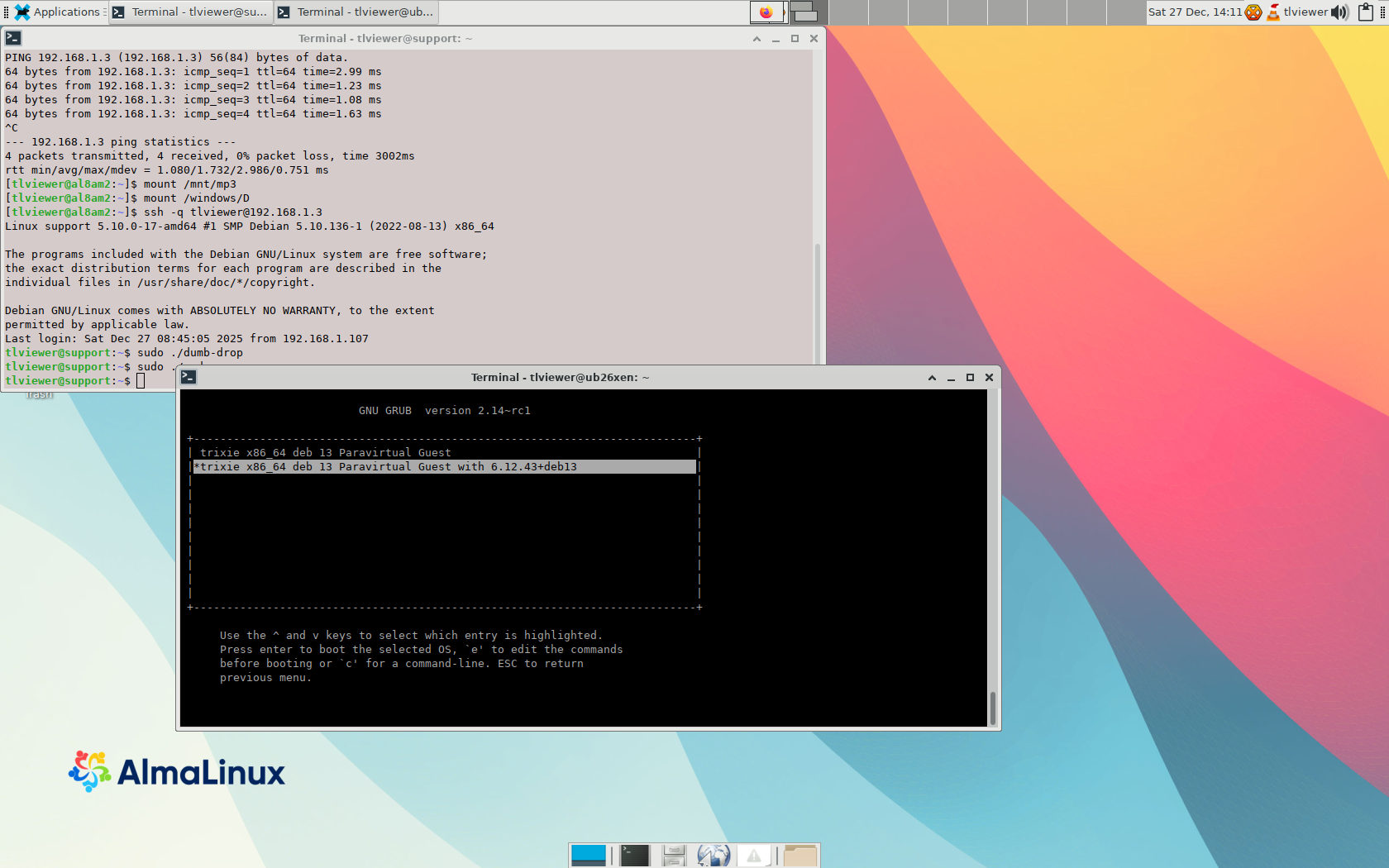Roll up the ub26xen terminal window

932,377
